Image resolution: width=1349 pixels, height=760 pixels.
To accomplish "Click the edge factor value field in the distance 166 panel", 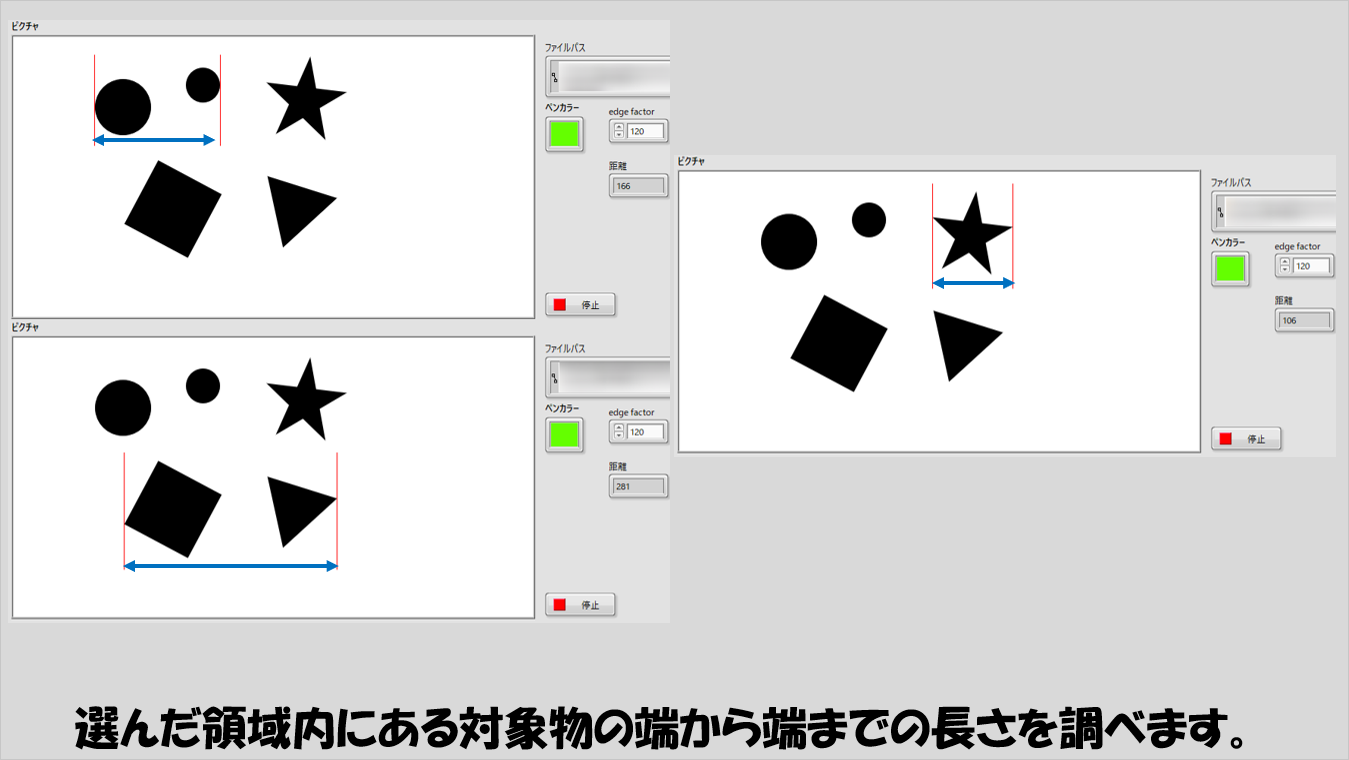I will [x=645, y=131].
